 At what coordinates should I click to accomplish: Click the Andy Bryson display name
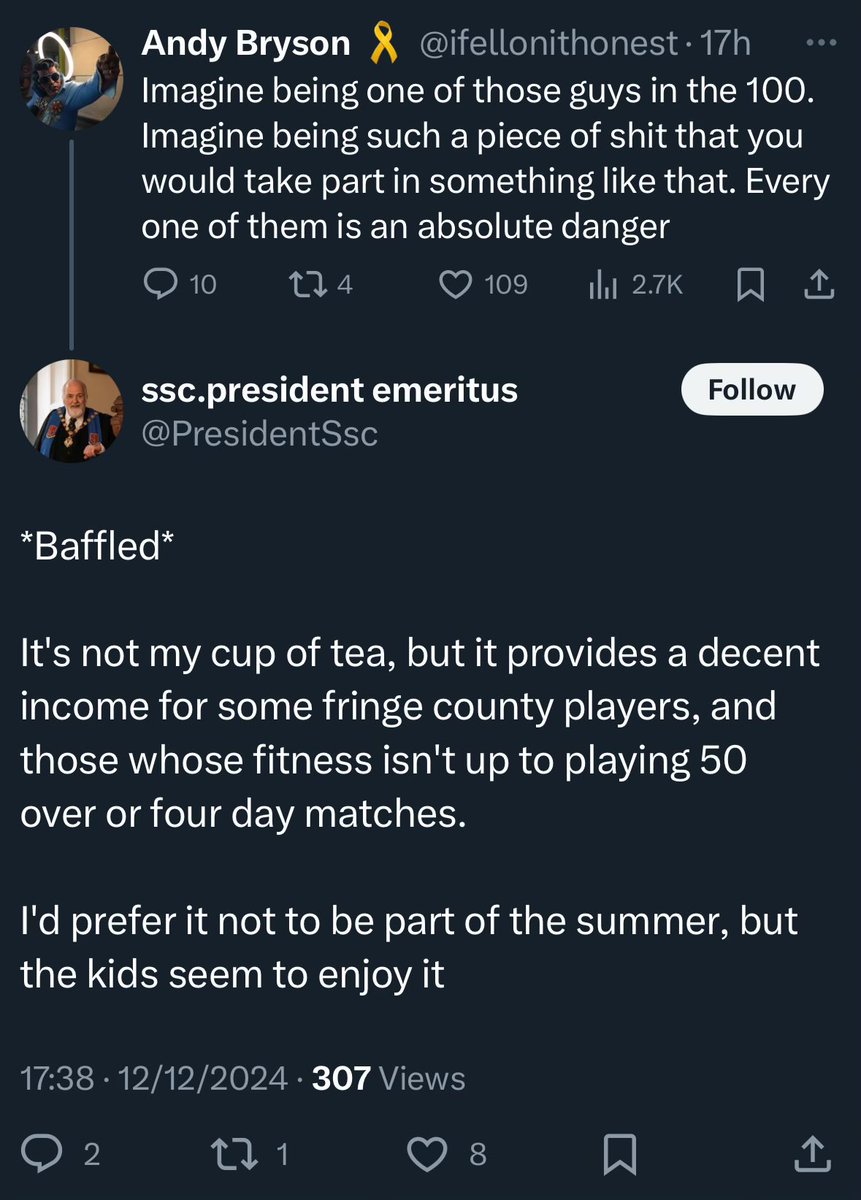click(x=246, y=44)
